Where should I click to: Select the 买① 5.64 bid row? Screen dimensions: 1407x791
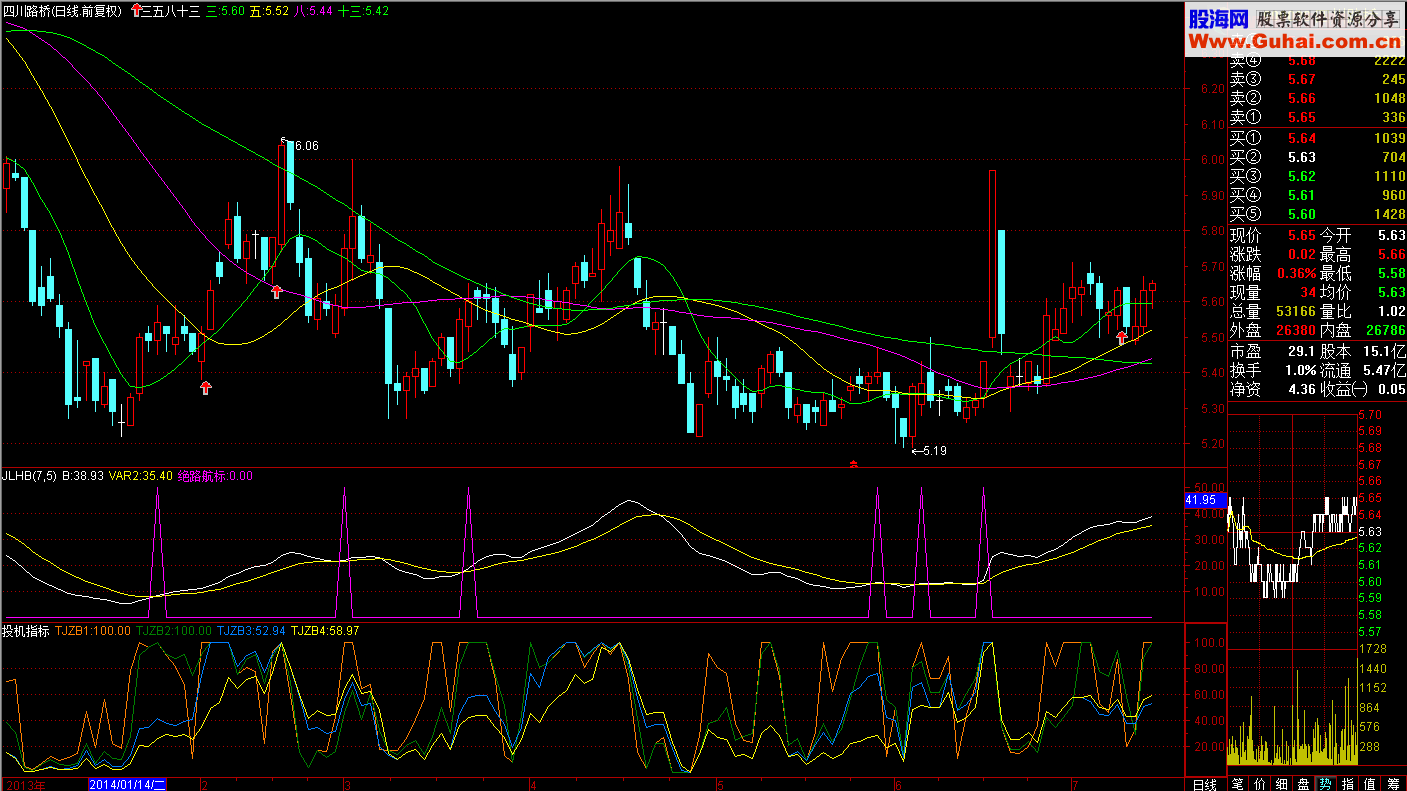pos(1316,138)
